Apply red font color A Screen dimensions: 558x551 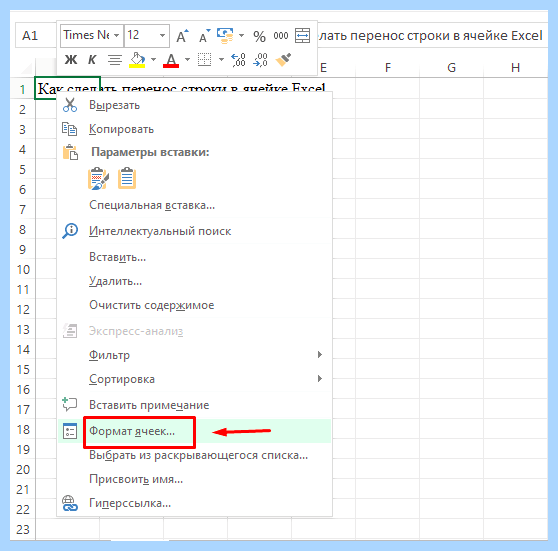tap(171, 60)
